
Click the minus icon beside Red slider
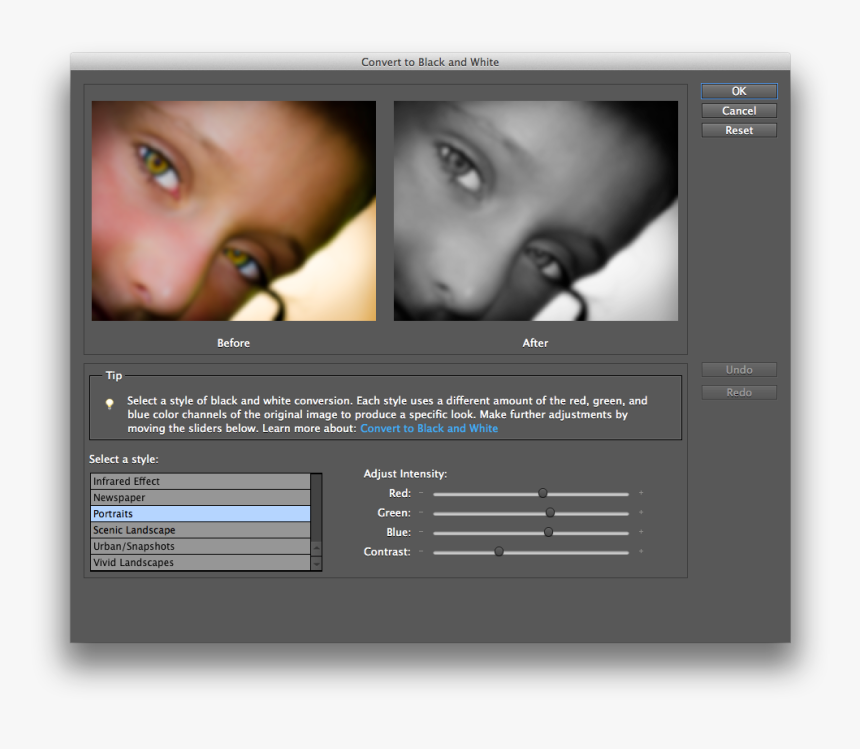click(421, 493)
